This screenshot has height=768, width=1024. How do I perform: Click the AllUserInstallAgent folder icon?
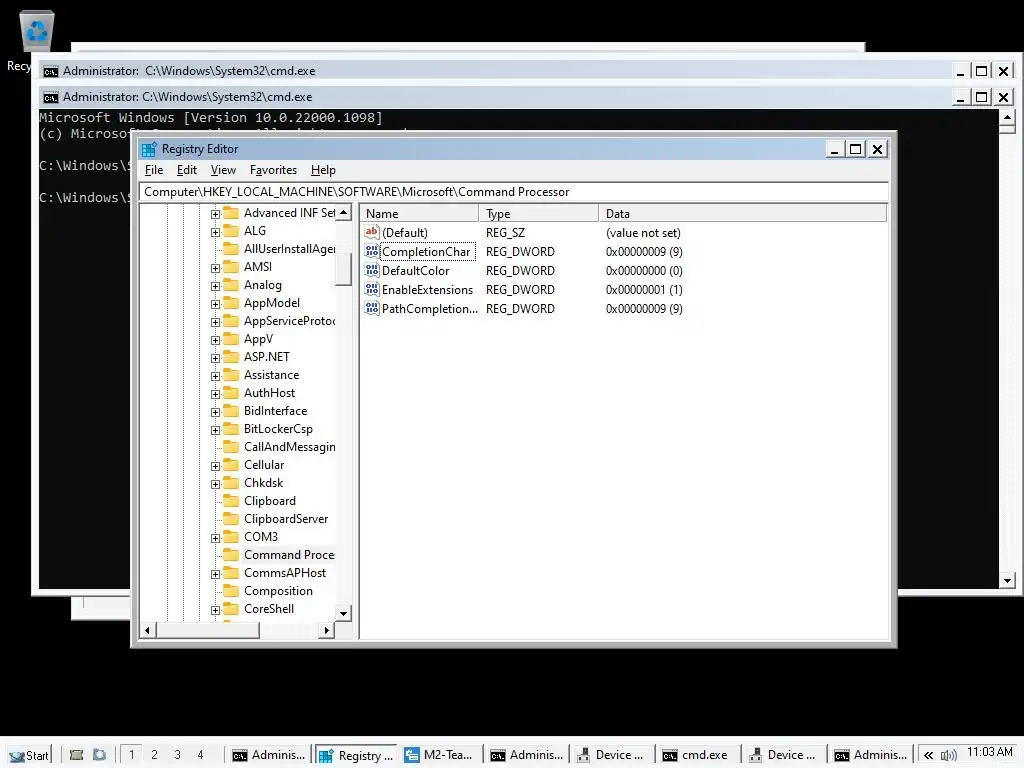231,249
